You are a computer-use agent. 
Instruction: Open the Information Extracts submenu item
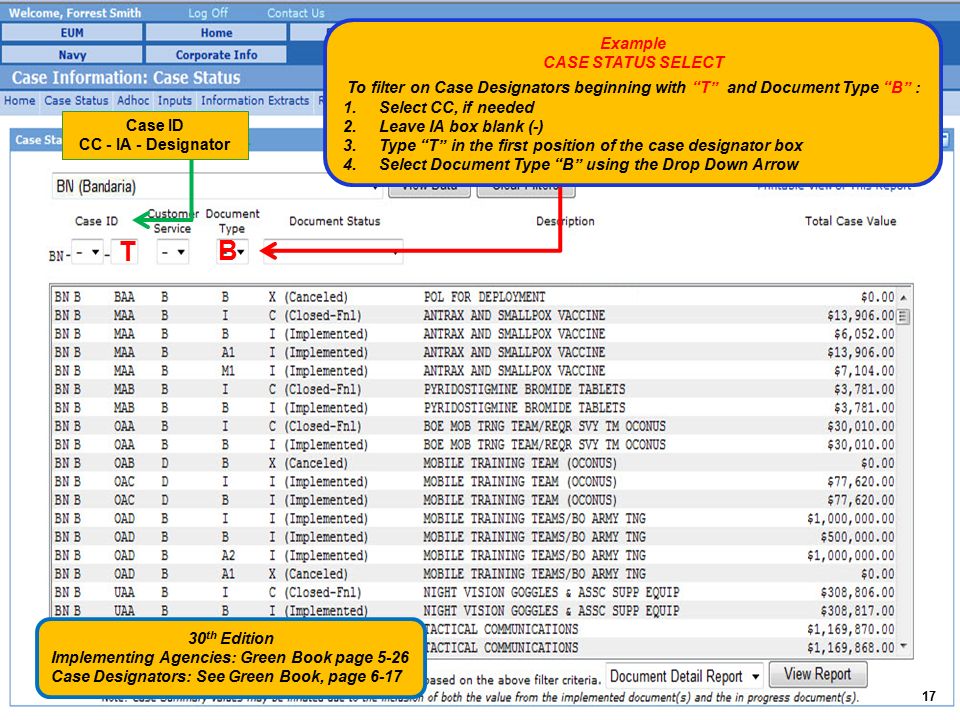click(x=255, y=100)
